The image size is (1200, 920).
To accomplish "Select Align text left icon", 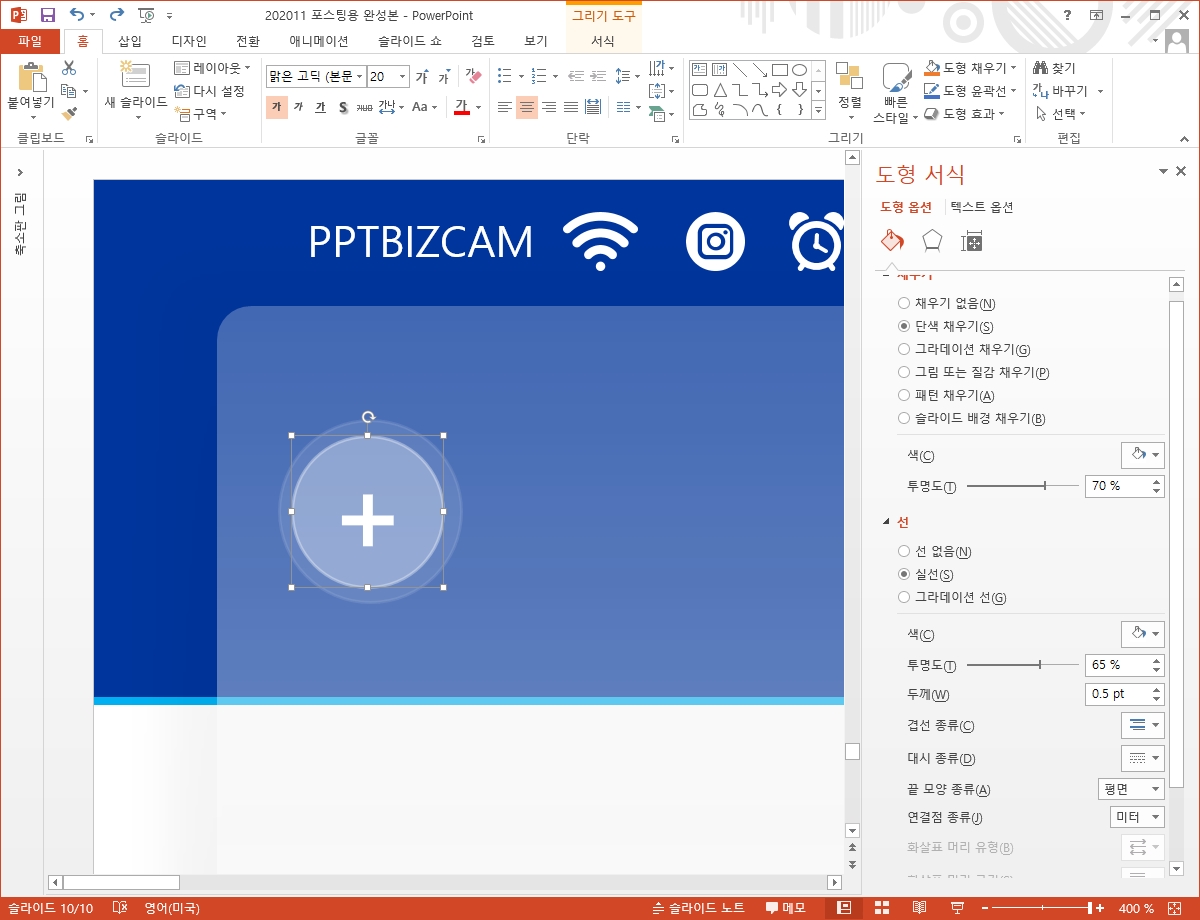I will pyautogui.click(x=505, y=107).
